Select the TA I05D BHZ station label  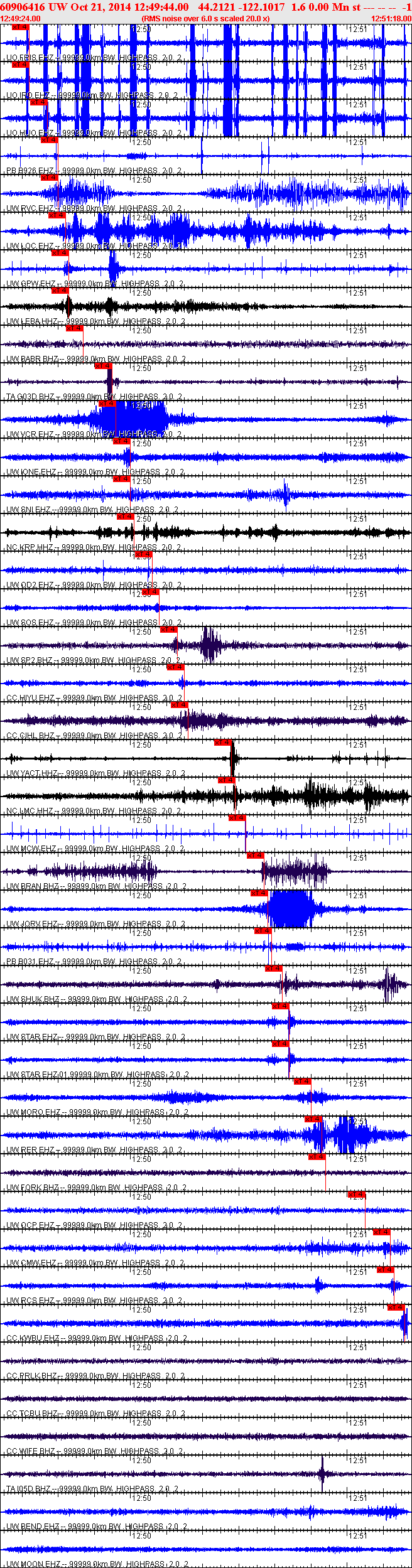click(x=93, y=1489)
